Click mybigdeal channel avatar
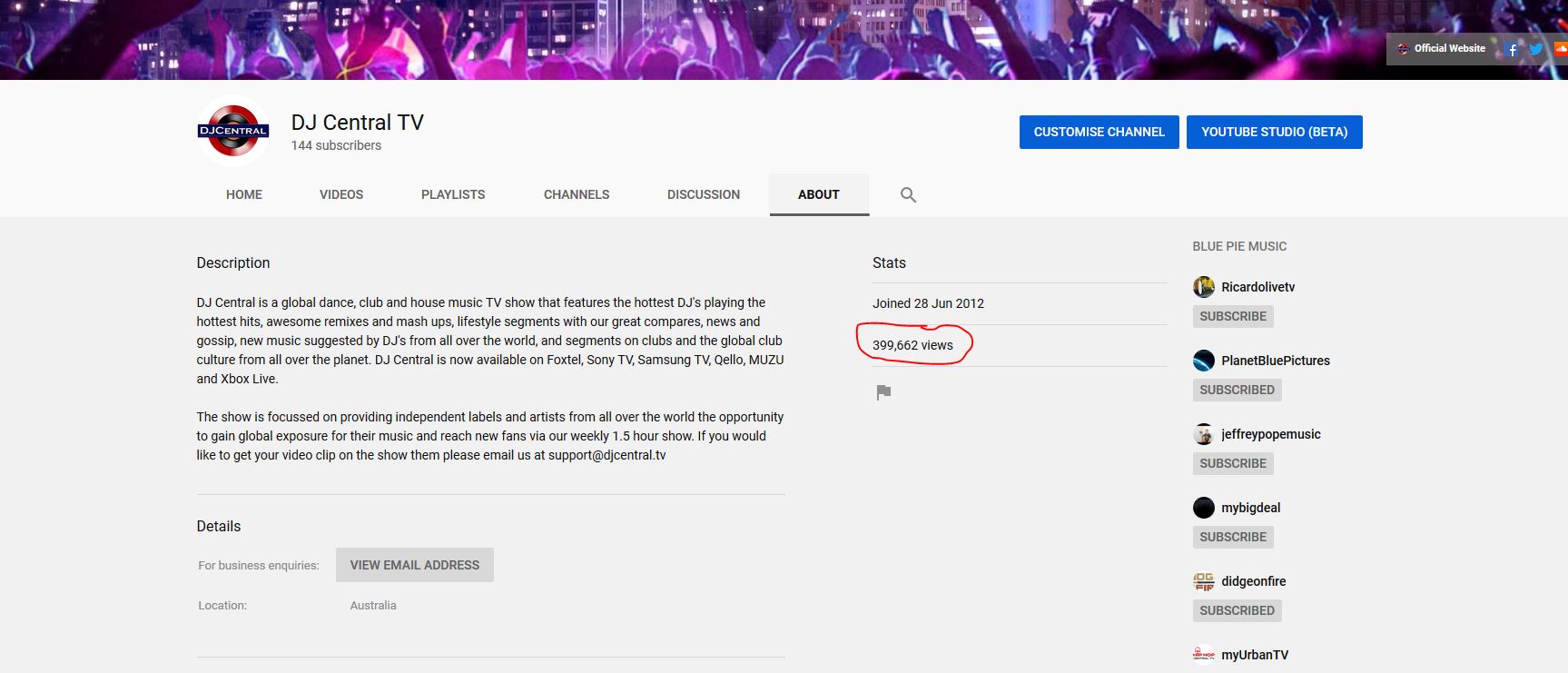The height and width of the screenshot is (673, 1568). [1204, 508]
